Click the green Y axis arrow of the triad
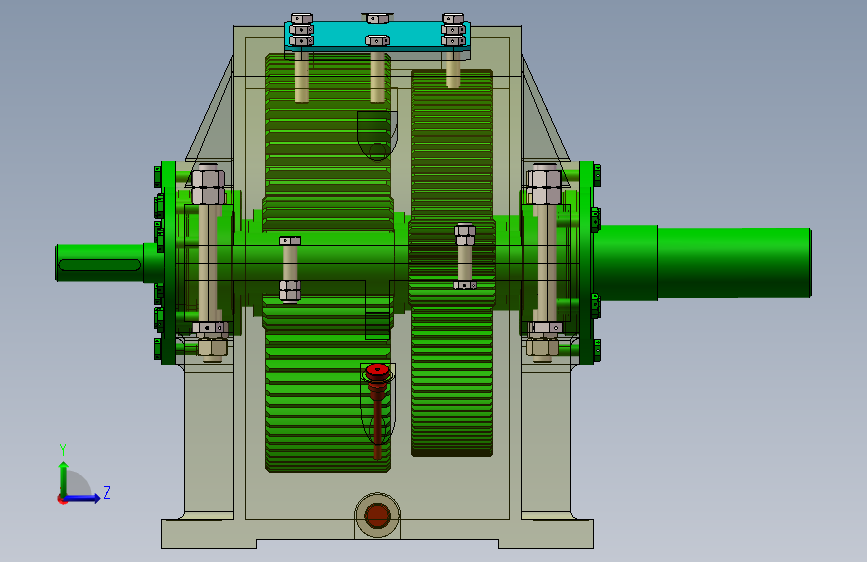 64,478
